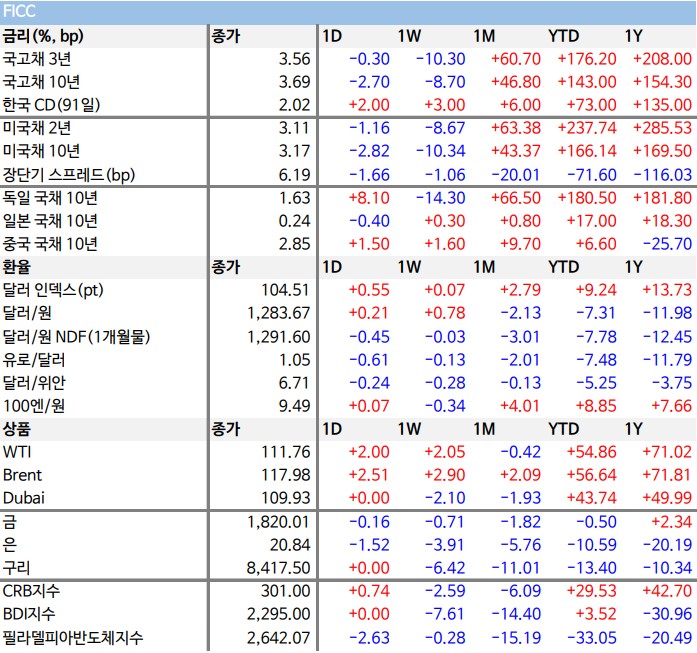The image size is (697, 653).
Task: Click the 필라델피아반도체지수 YTD value -33.05
Action: click(x=592, y=638)
